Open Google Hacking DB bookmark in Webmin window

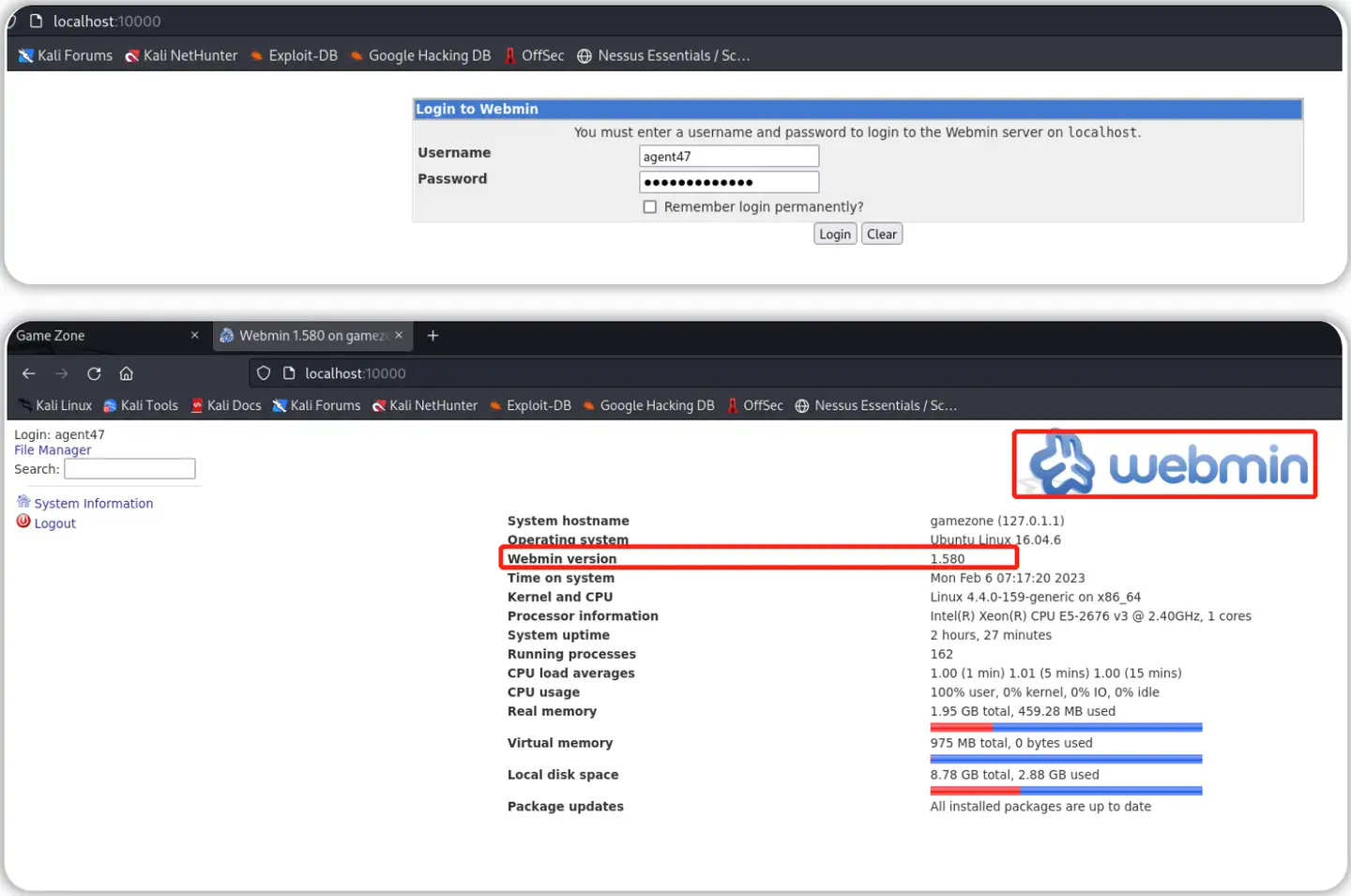(x=648, y=405)
